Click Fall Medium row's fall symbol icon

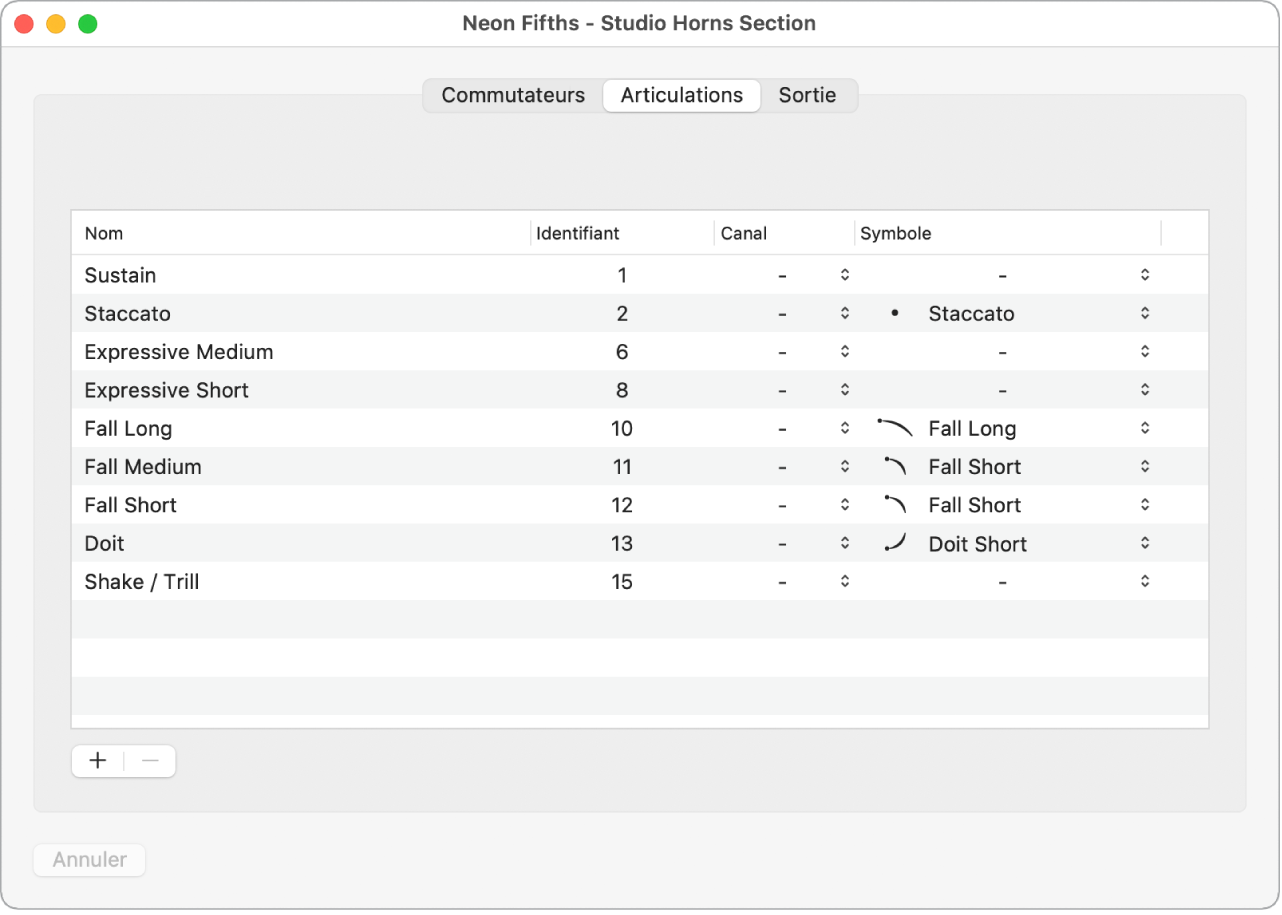tap(895, 466)
